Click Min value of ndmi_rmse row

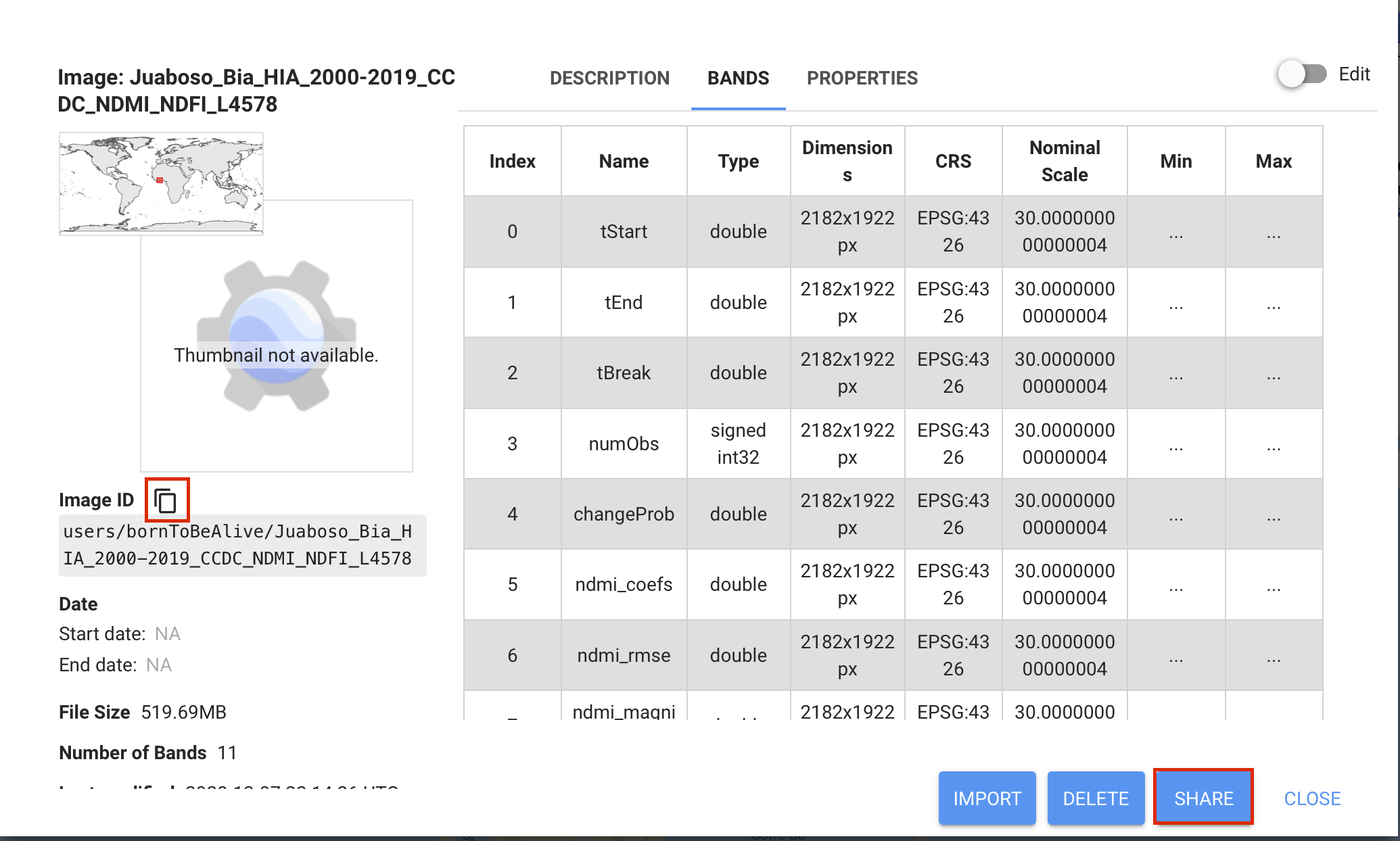pos(1175,656)
